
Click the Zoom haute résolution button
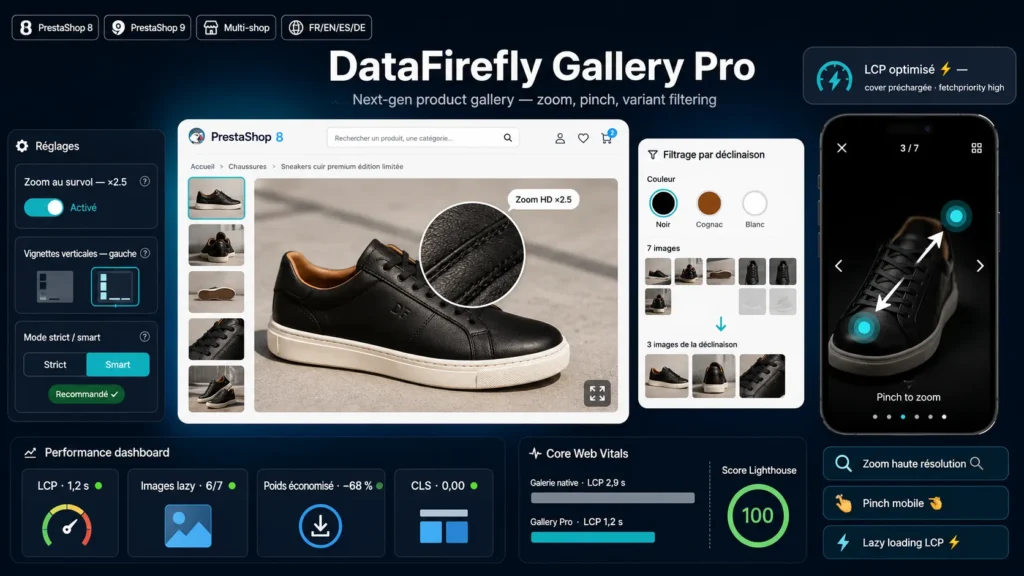click(916, 464)
